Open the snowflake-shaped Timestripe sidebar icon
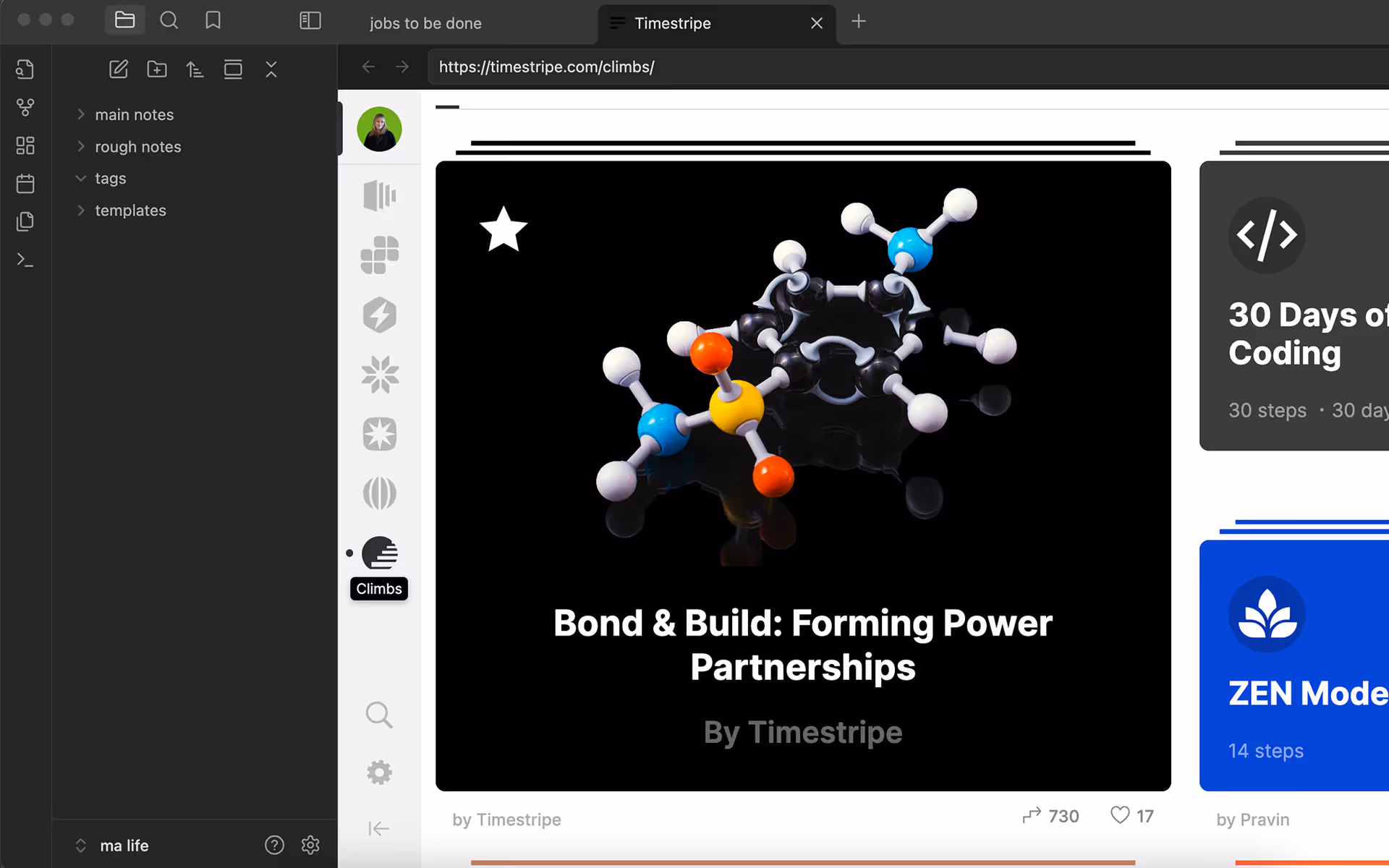The height and width of the screenshot is (868, 1389). click(379, 375)
